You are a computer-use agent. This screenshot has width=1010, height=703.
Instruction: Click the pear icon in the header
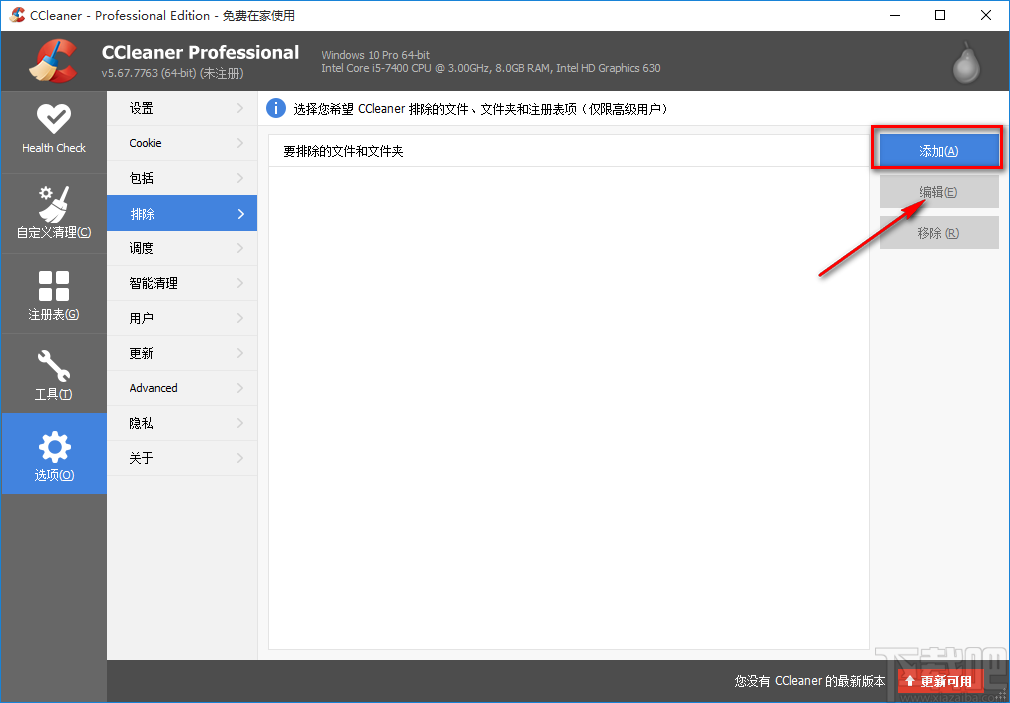(x=966, y=63)
